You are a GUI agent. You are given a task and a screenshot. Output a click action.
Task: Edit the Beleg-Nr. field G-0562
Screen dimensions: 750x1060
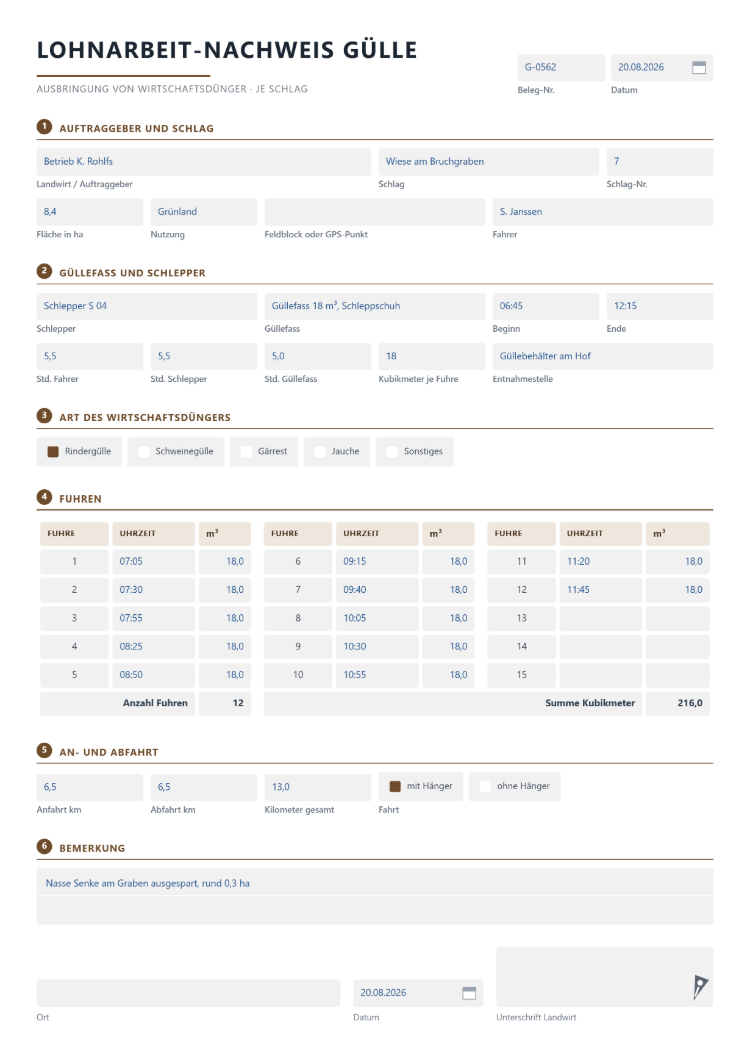561,68
